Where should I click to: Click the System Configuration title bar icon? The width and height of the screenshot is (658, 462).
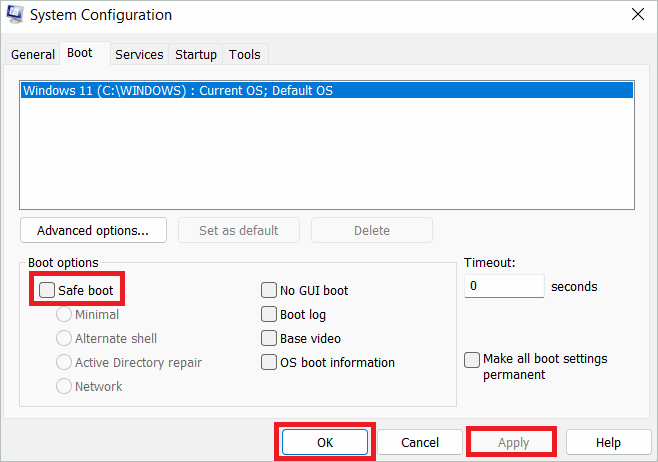coord(15,15)
